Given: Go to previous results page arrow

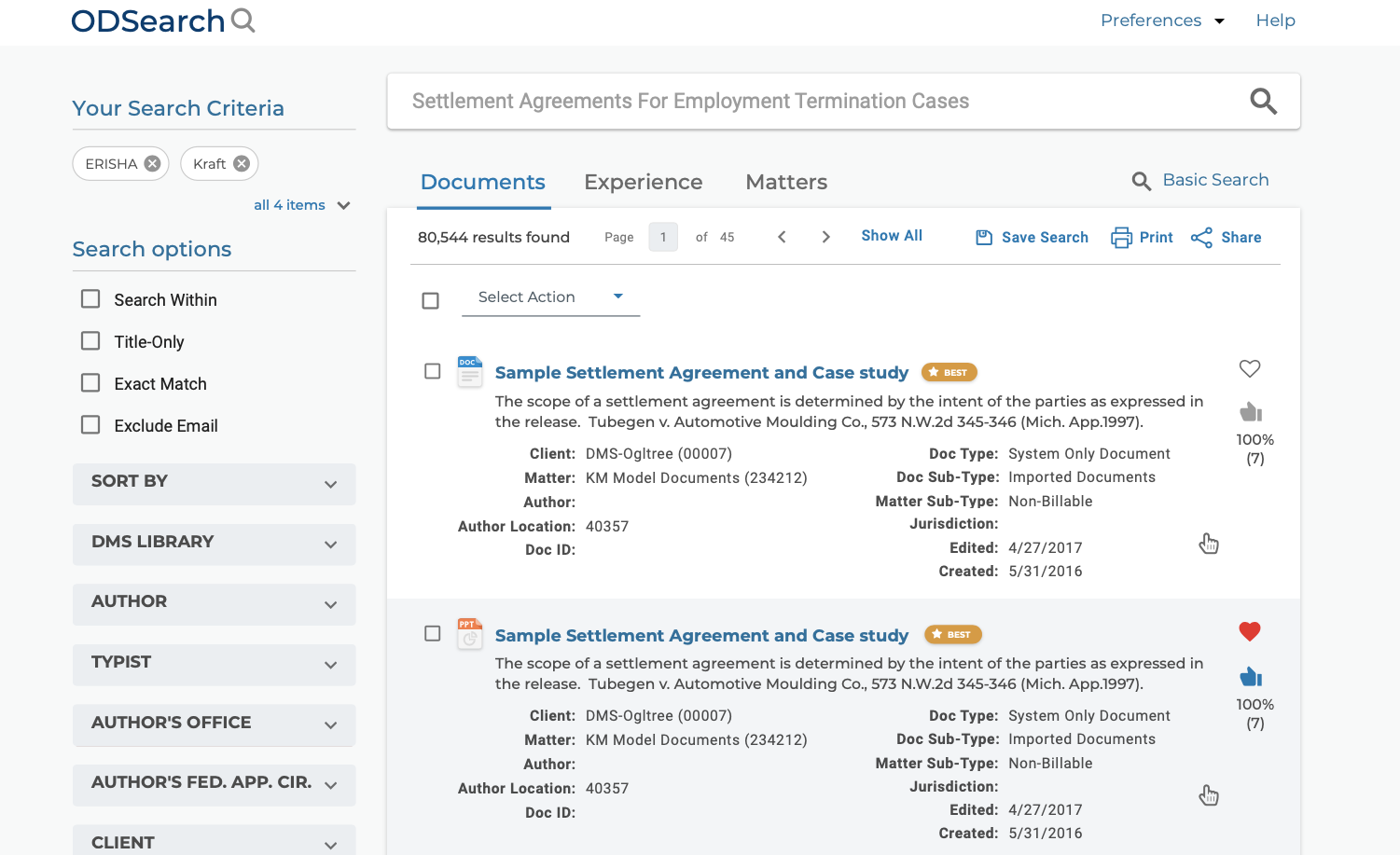Looking at the screenshot, I should pos(782,237).
